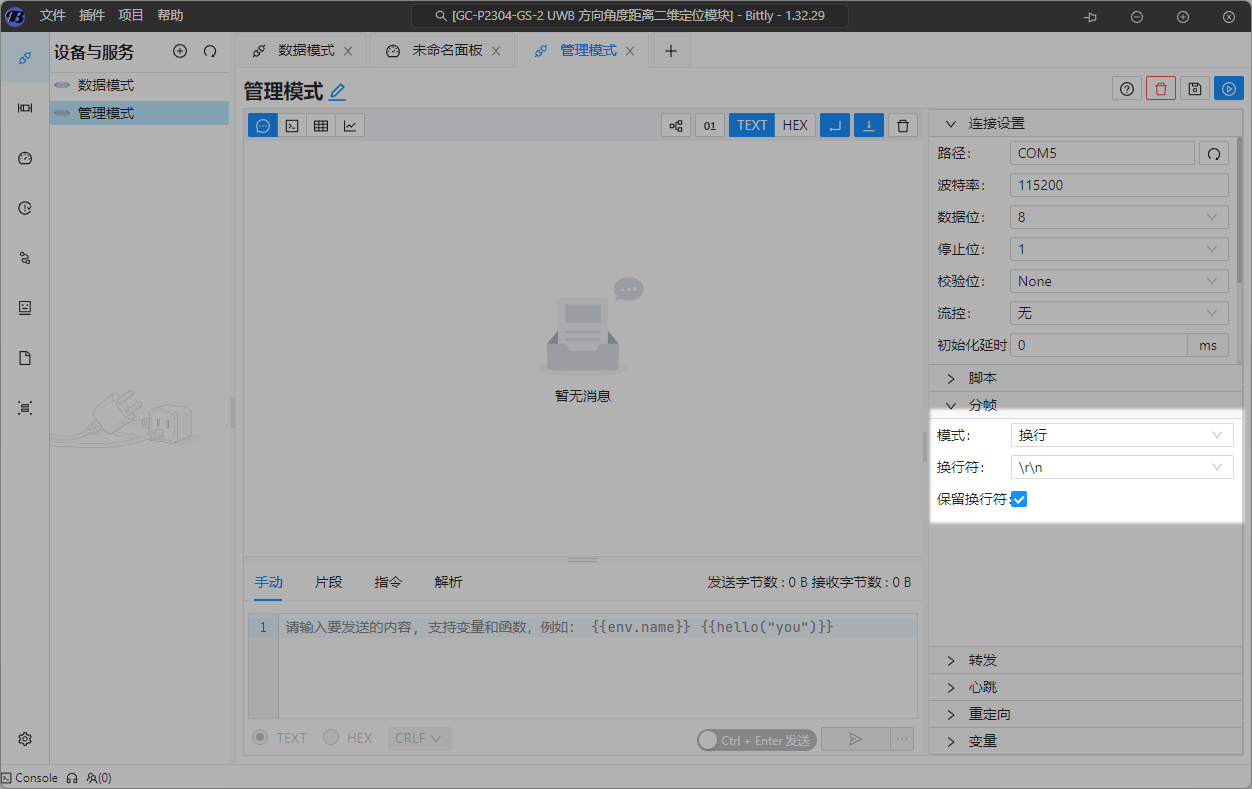Open the 解析 tab in send panel

tap(448, 582)
